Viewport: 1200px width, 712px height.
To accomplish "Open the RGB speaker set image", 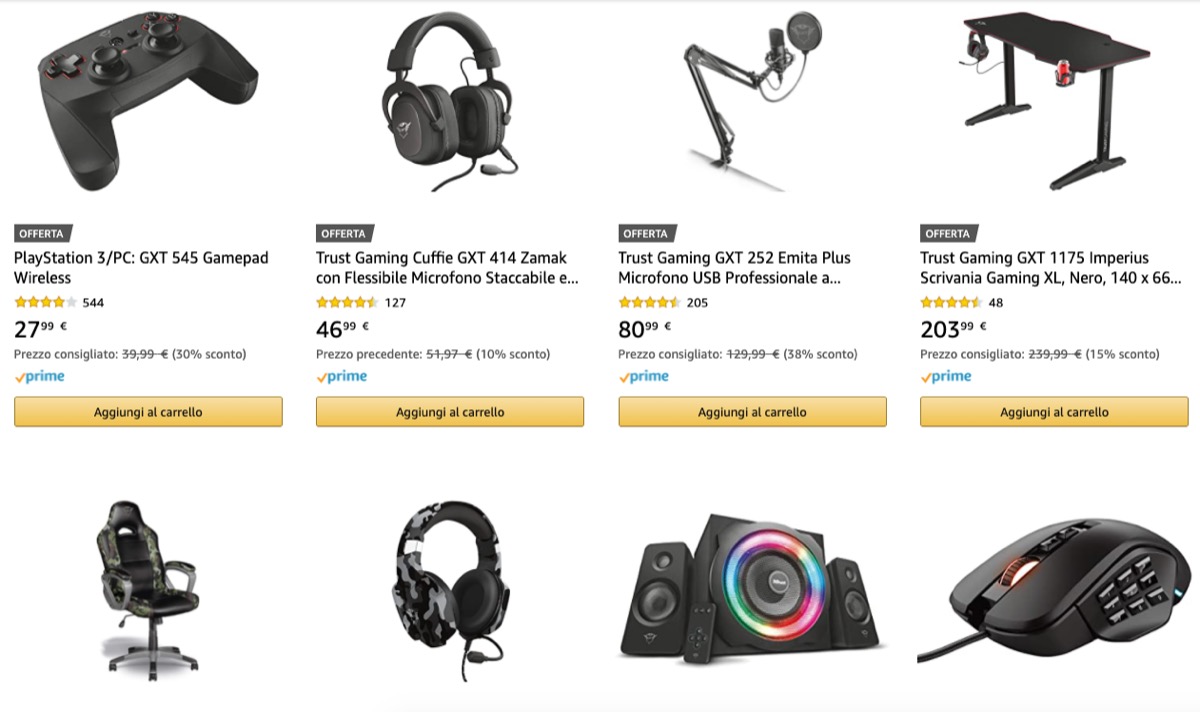I will point(751,592).
